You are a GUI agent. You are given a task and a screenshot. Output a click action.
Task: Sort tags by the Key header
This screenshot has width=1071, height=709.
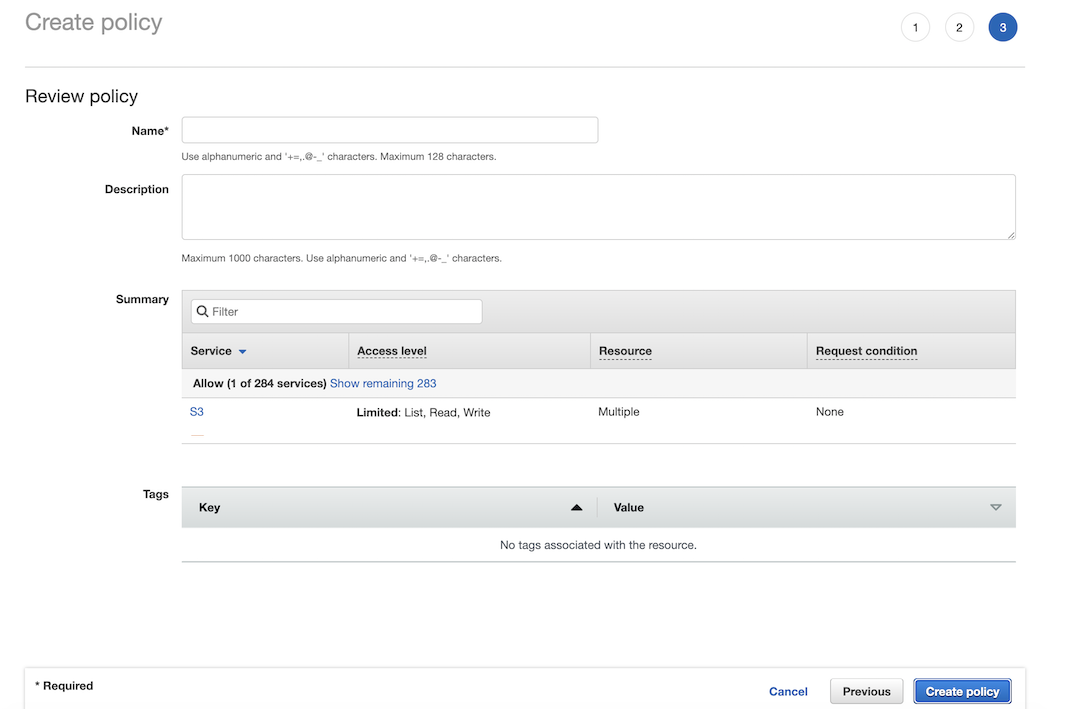point(210,508)
